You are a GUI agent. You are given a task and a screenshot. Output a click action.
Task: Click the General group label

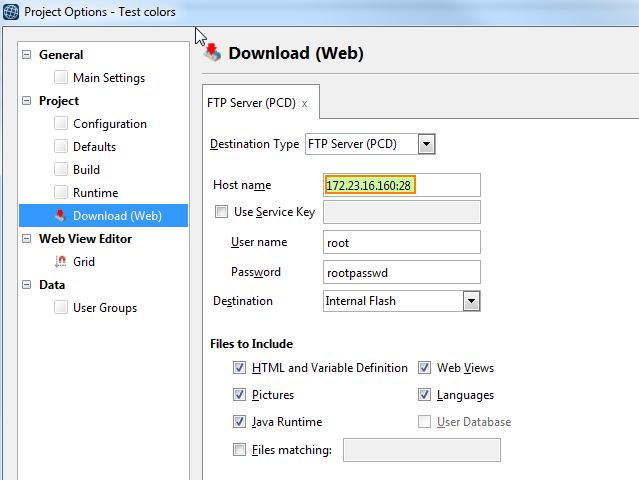[61, 55]
